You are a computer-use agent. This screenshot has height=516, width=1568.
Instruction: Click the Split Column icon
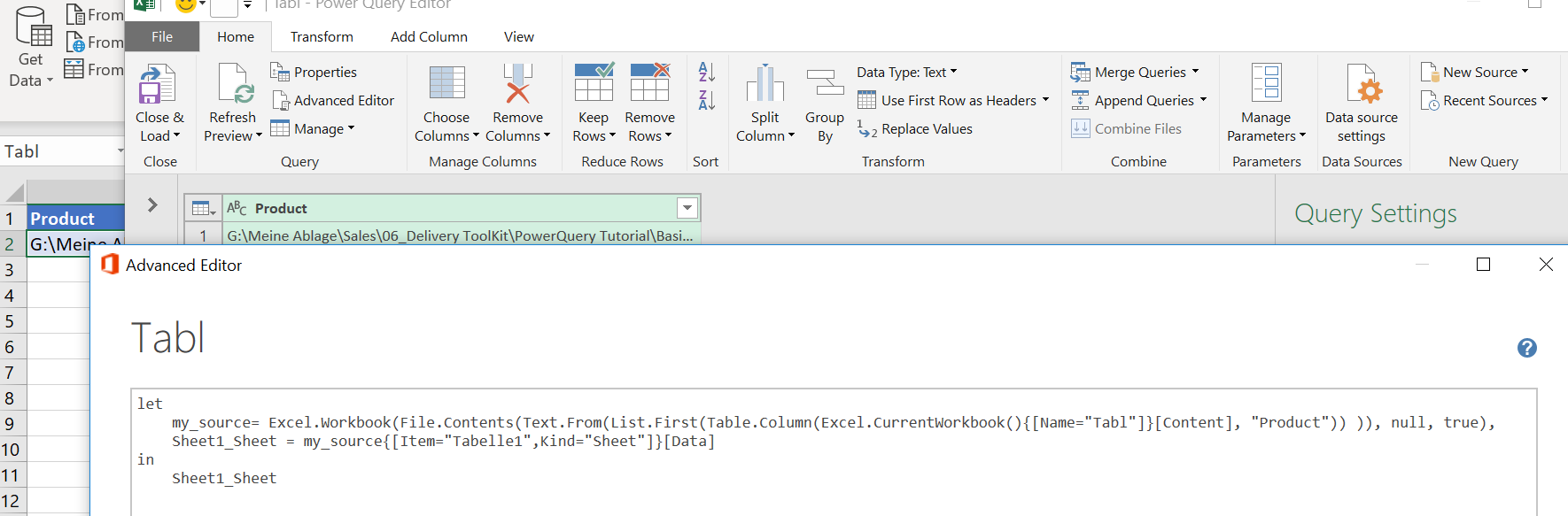(765, 85)
